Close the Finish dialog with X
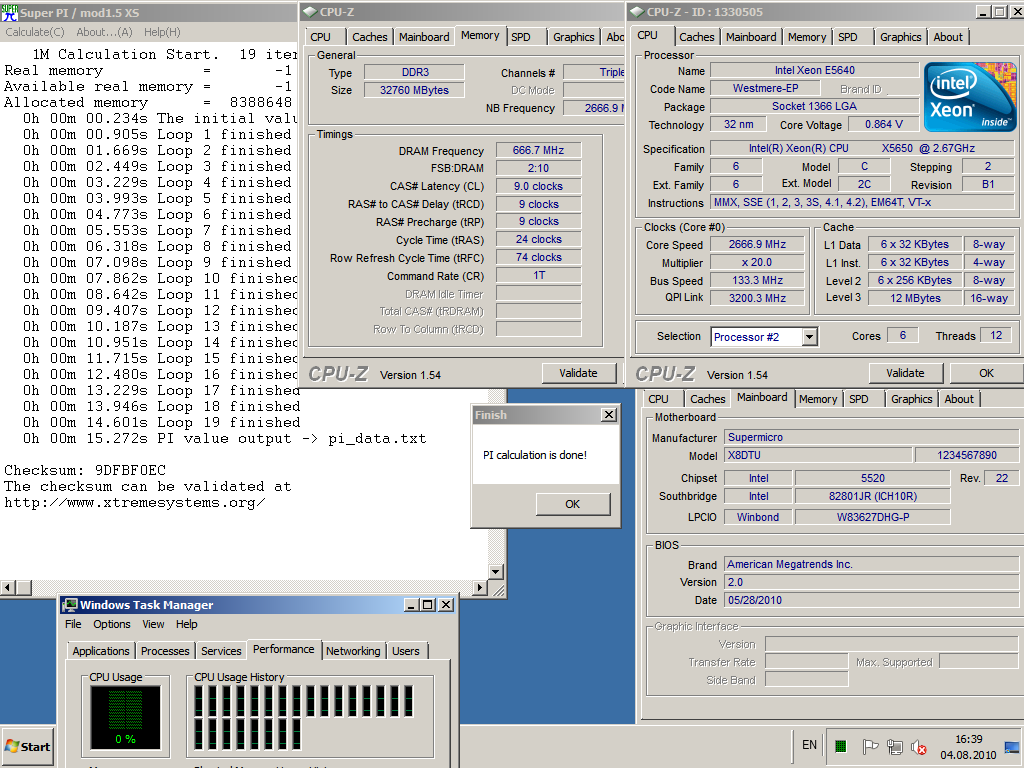Image resolution: width=1024 pixels, height=768 pixels. click(x=609, y=415)
